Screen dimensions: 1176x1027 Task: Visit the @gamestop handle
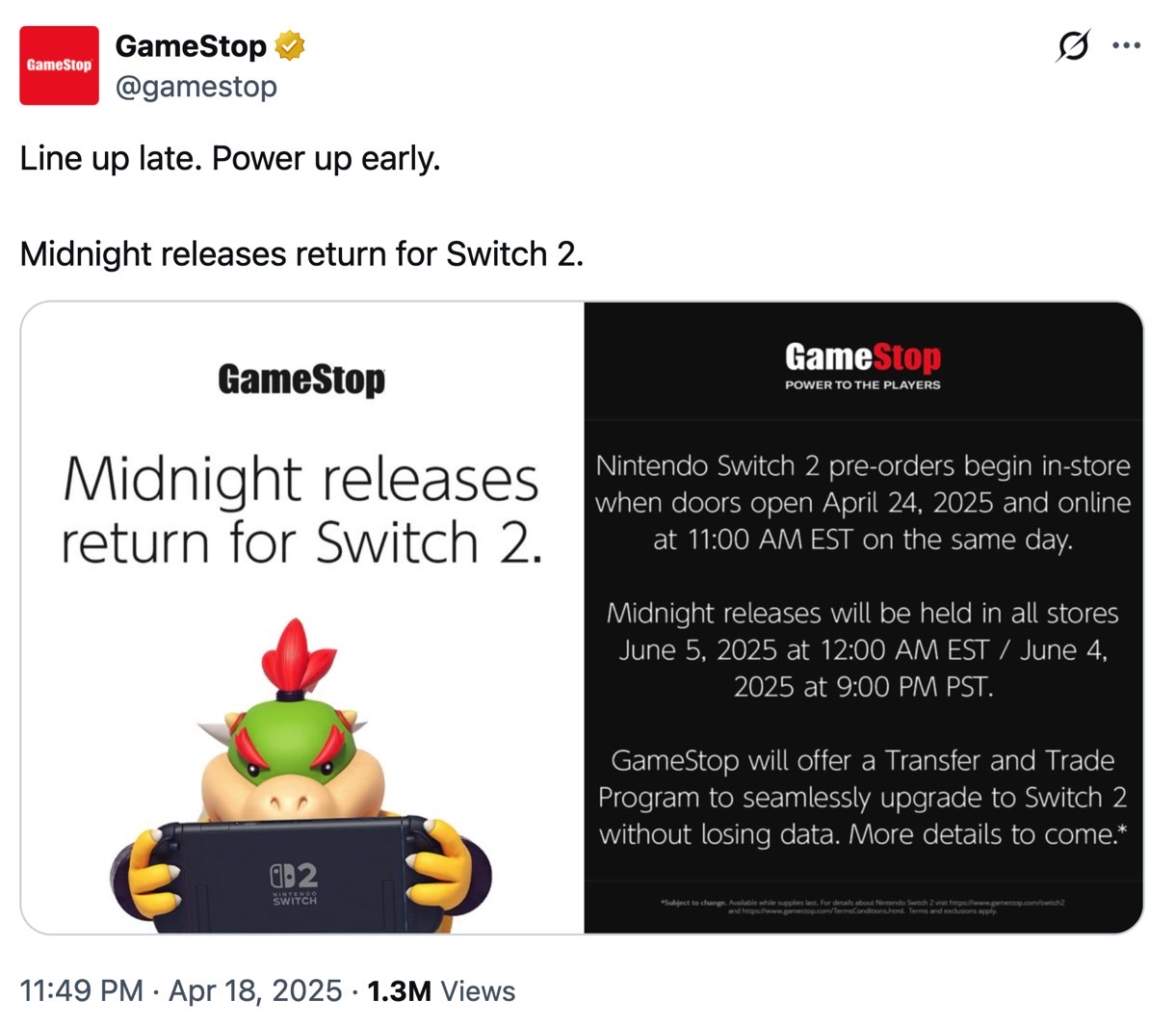(x=196, y=87)
